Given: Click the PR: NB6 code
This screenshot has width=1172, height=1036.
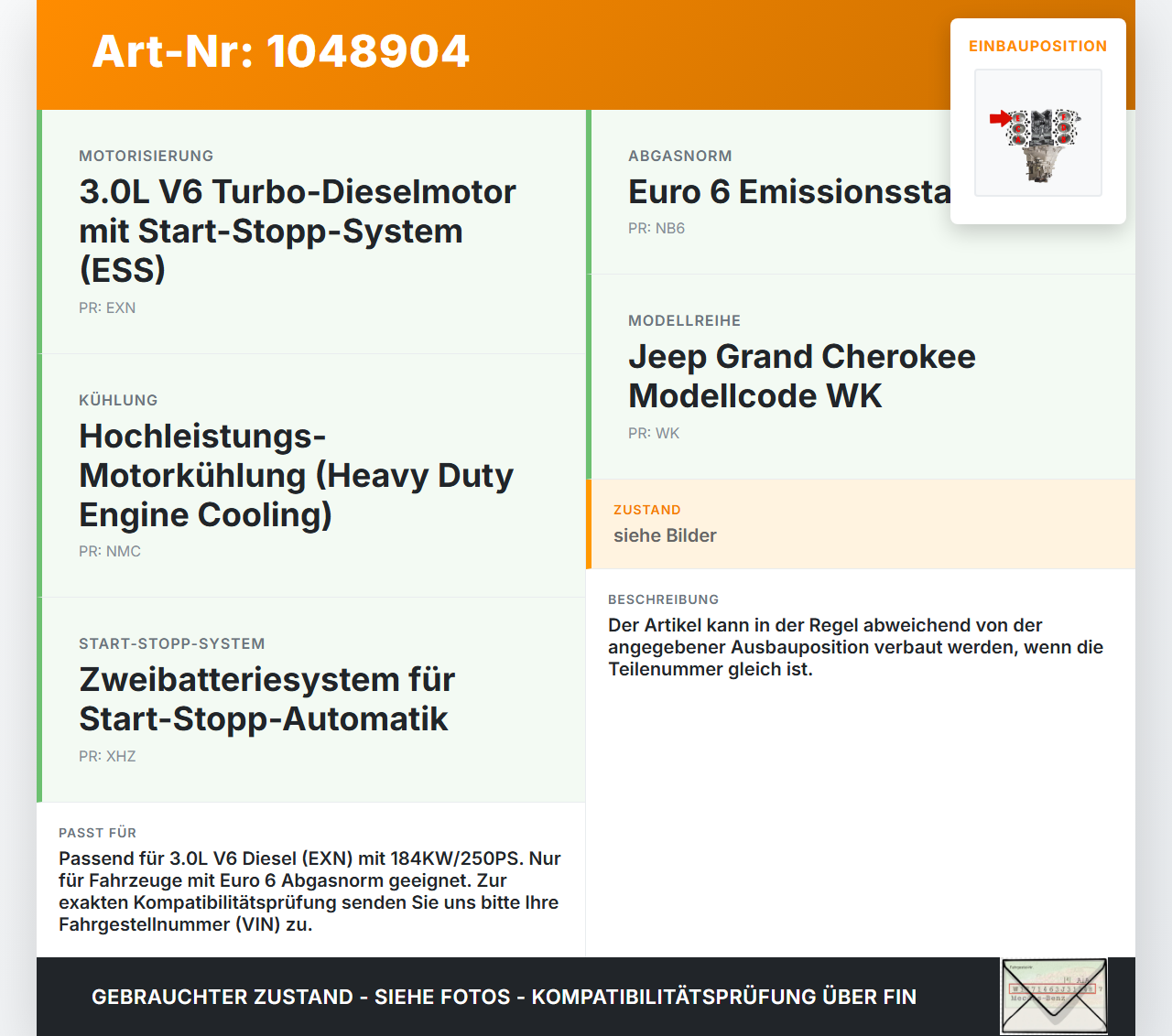Looking at the screenshot, I should [x=657, y=228].
